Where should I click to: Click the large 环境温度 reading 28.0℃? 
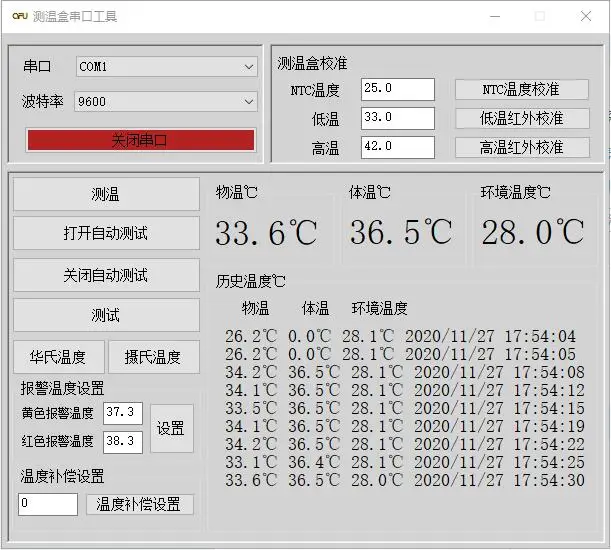[x=533, y=232]
